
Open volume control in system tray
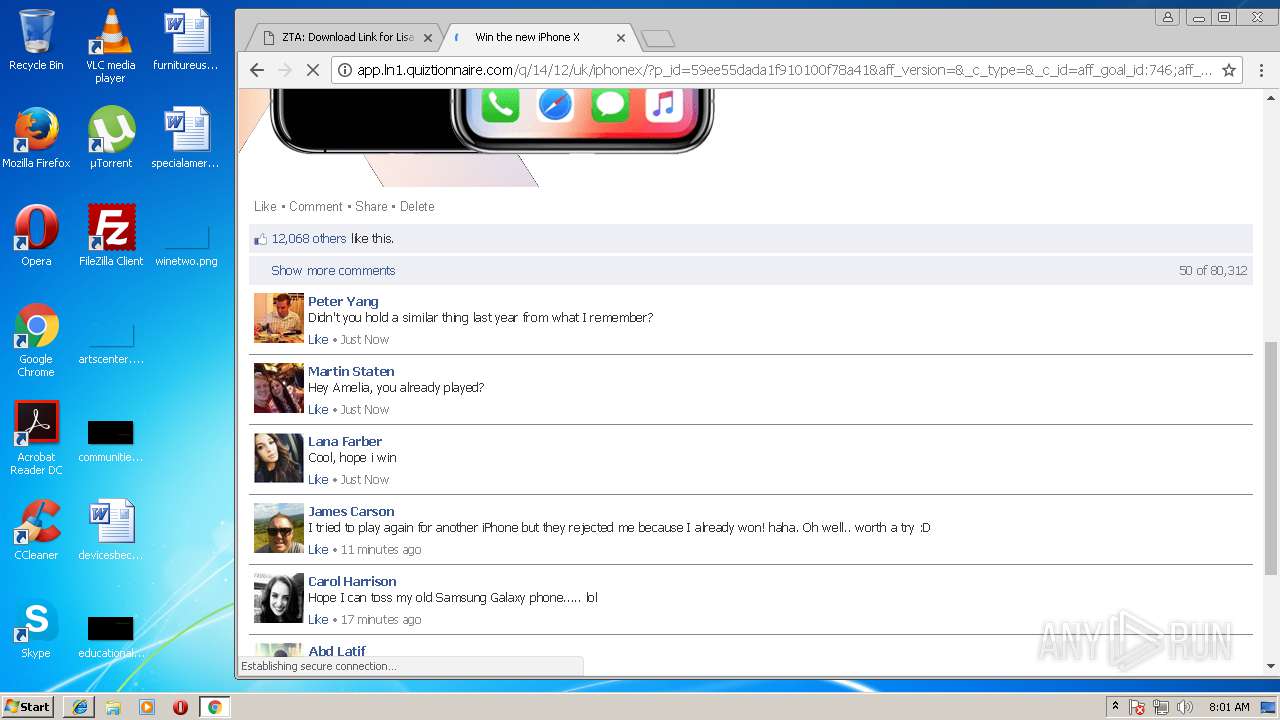pyautogui.click(x=1185, y=707)
